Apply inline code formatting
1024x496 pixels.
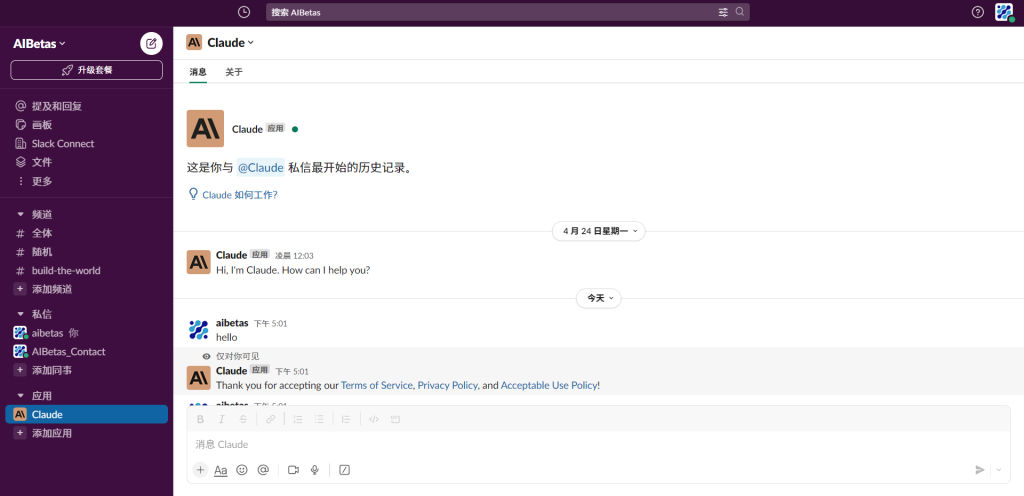pos(374,419)
